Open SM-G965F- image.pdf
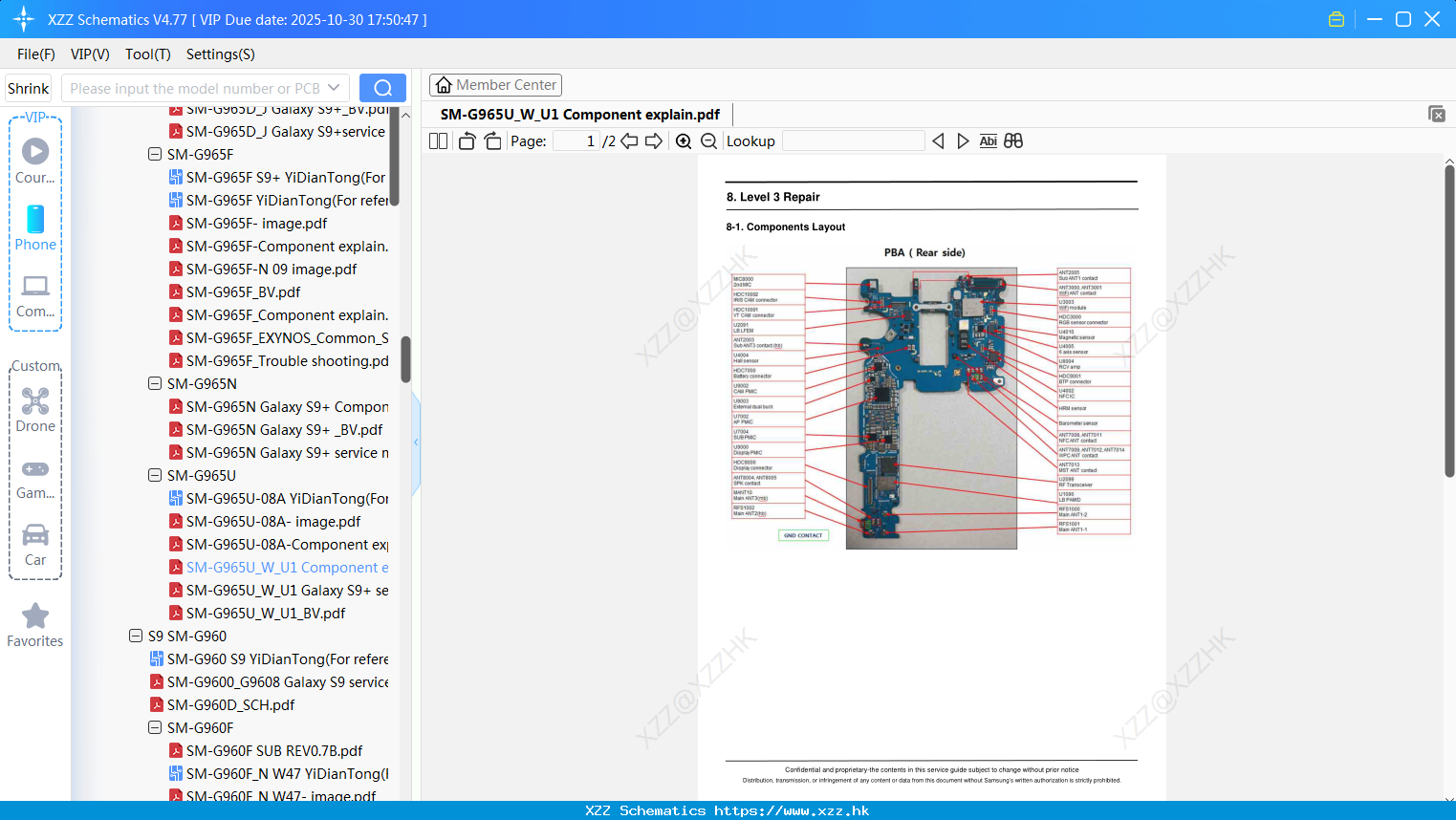1456x820 pixels. [x=256, y=223]
